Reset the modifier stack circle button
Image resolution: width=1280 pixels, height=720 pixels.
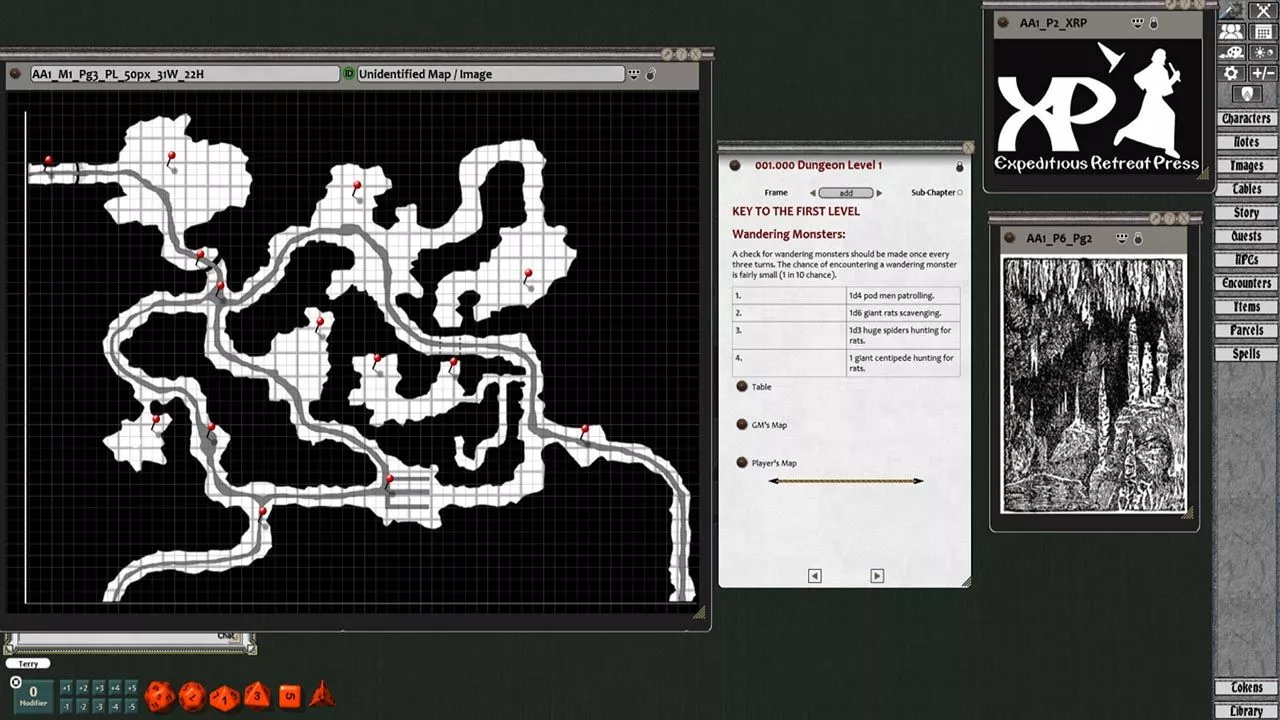click(15, 682)
